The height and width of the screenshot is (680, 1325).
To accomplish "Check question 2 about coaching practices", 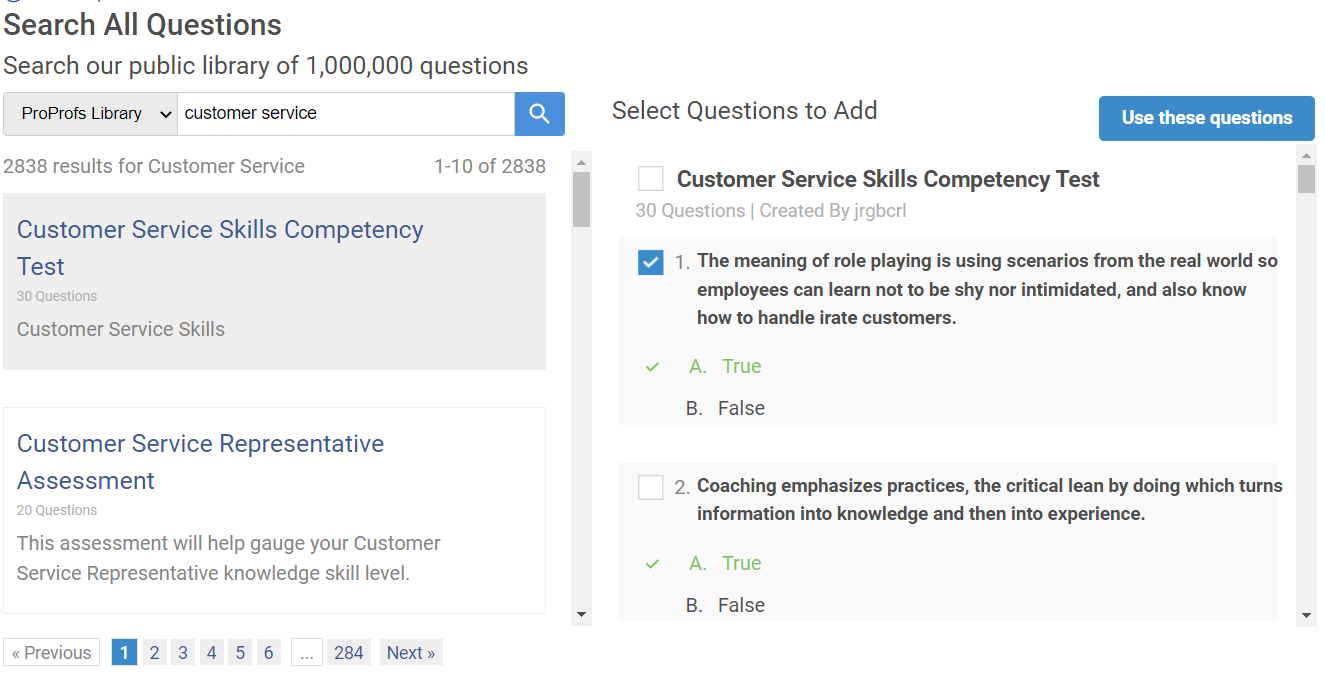I will tap(651, 487).
